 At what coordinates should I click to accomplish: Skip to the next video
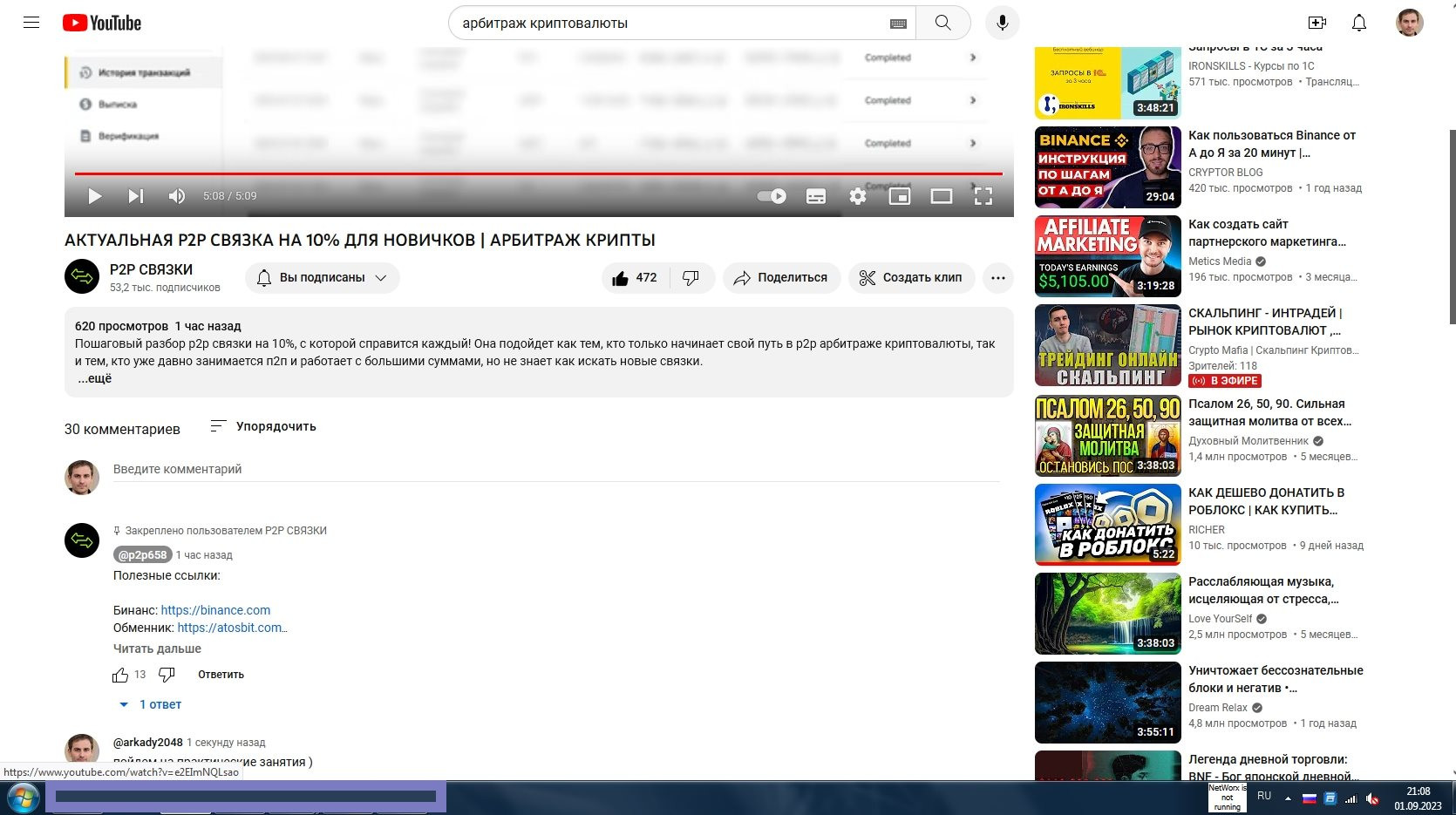(135, 196)
